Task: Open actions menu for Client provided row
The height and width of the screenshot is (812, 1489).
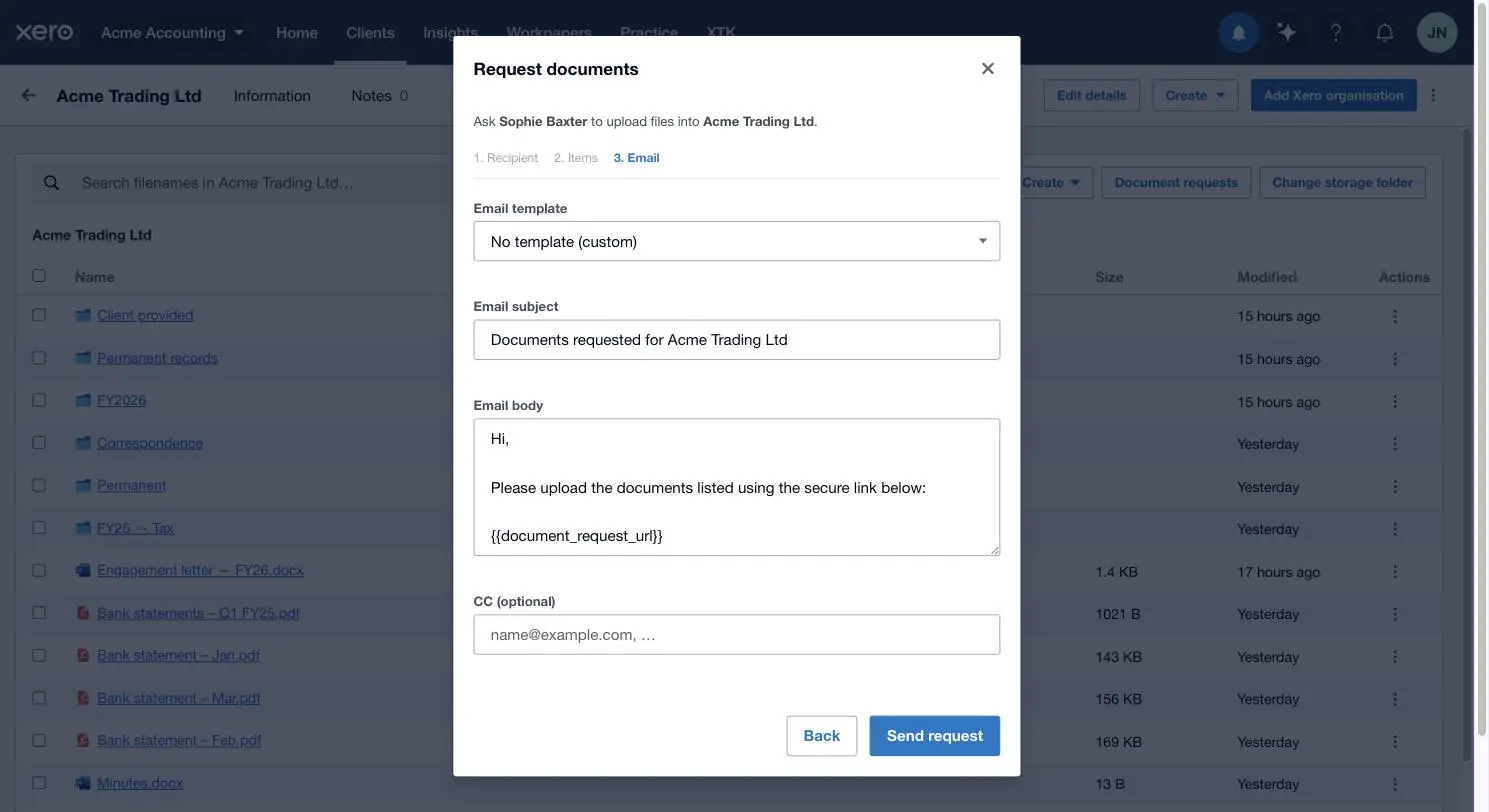Action: [1395, 316]
